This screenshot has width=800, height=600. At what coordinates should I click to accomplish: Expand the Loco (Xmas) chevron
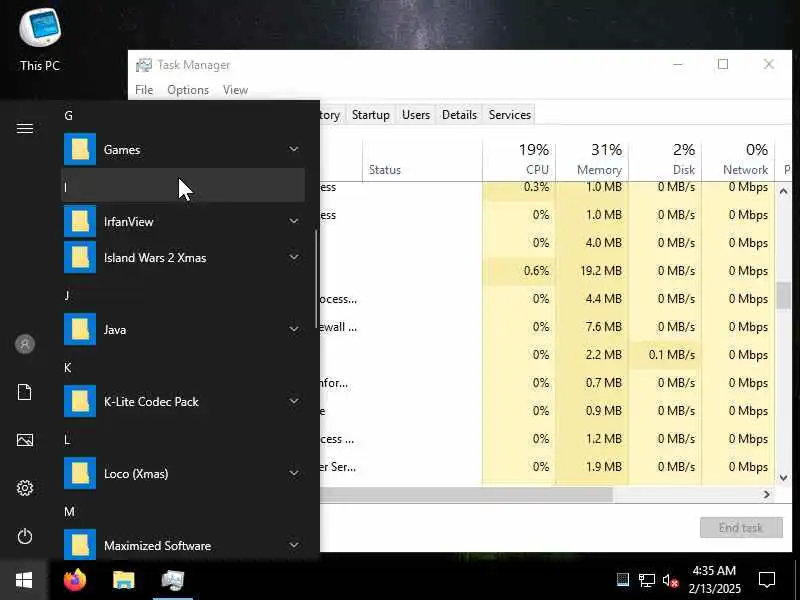(x=294, y=473)
